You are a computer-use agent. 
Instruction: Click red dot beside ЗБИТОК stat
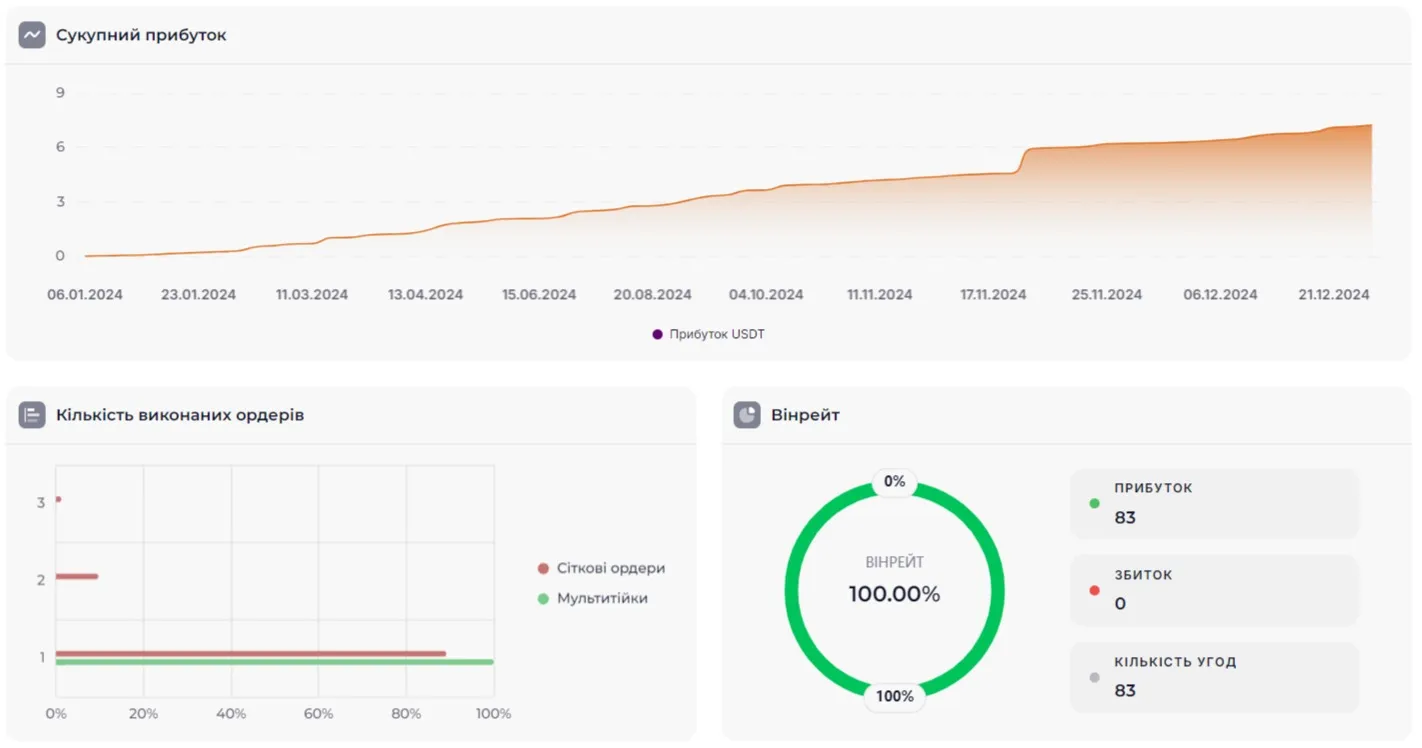[1094, 590]
